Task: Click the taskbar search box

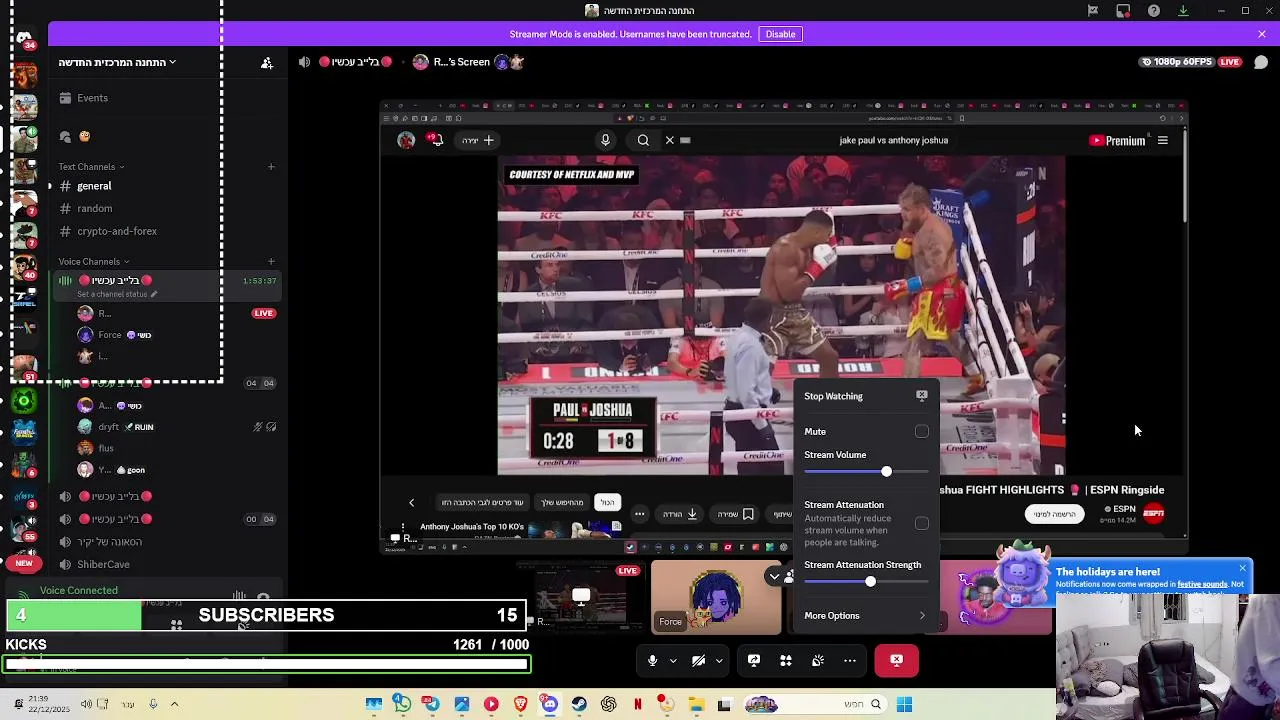Action: pos(813,705)
